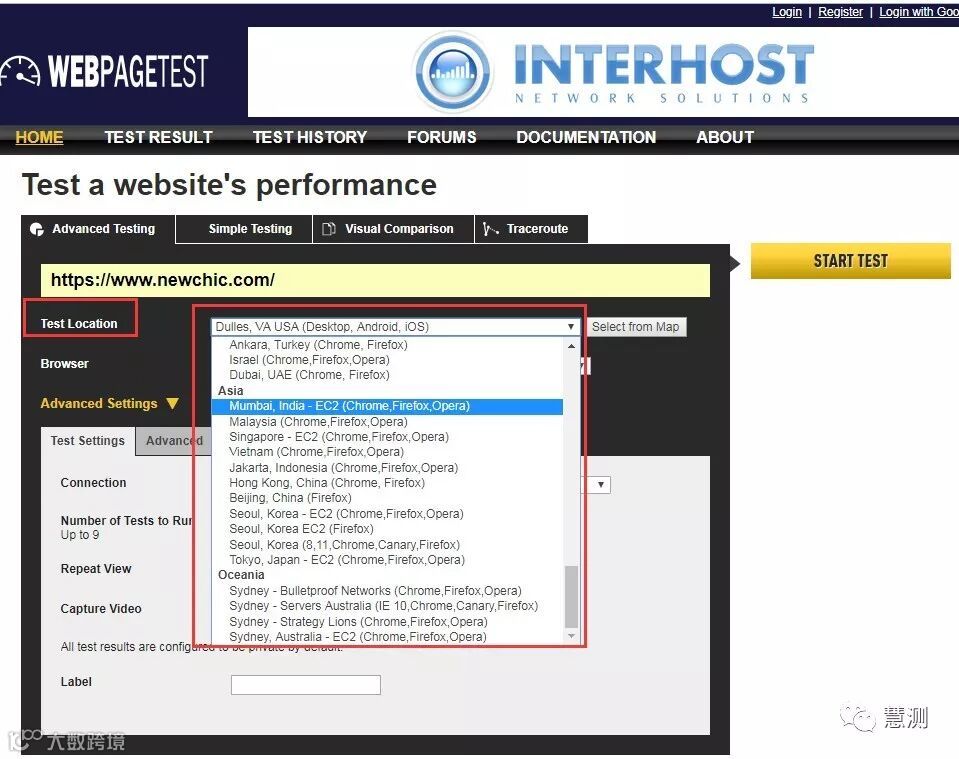Switch to the Visual Comparison tab
Screen dimensions: 959x759
click(393, 229)
